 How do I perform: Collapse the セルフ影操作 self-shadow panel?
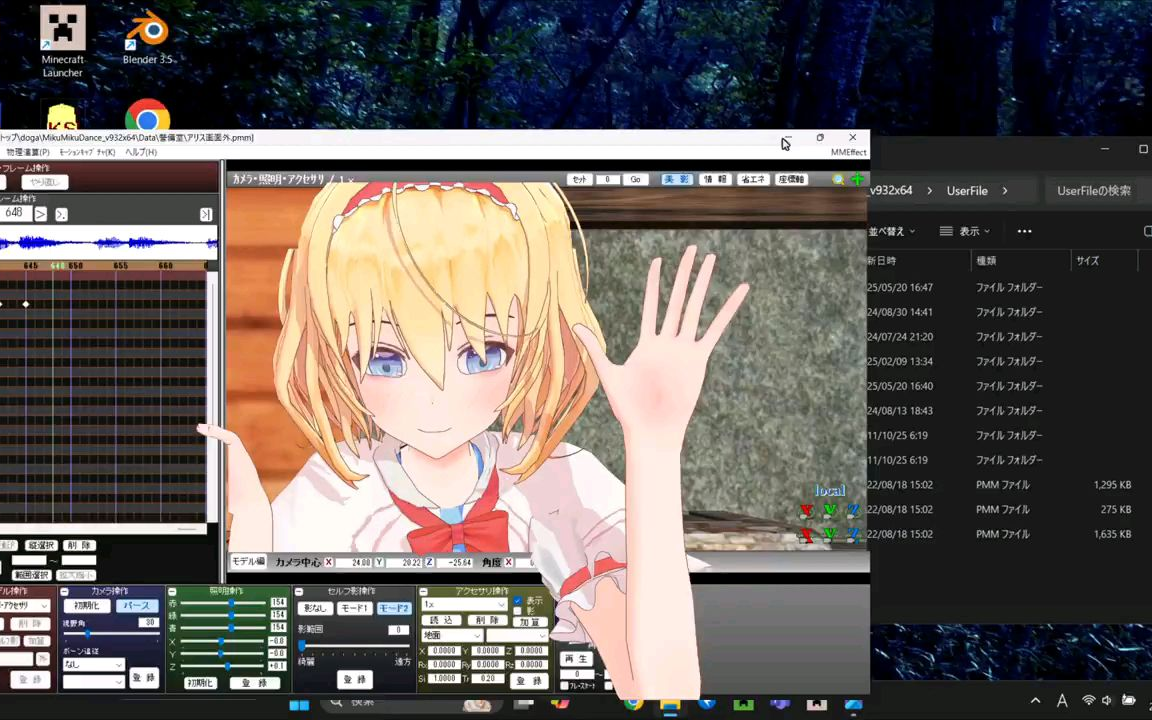pos(299,591)
